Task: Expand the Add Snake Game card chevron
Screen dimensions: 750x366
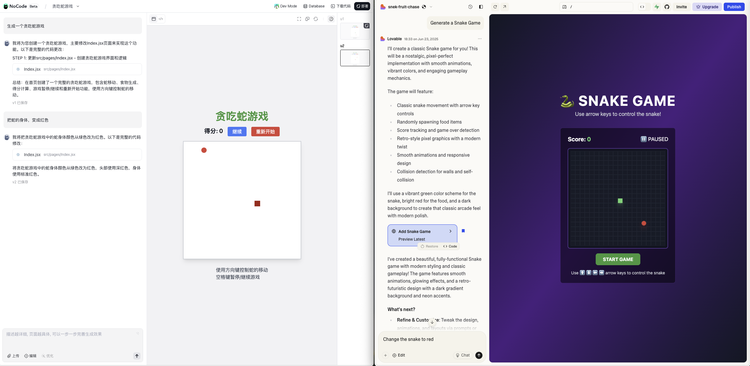Action: tap(450, 231)
